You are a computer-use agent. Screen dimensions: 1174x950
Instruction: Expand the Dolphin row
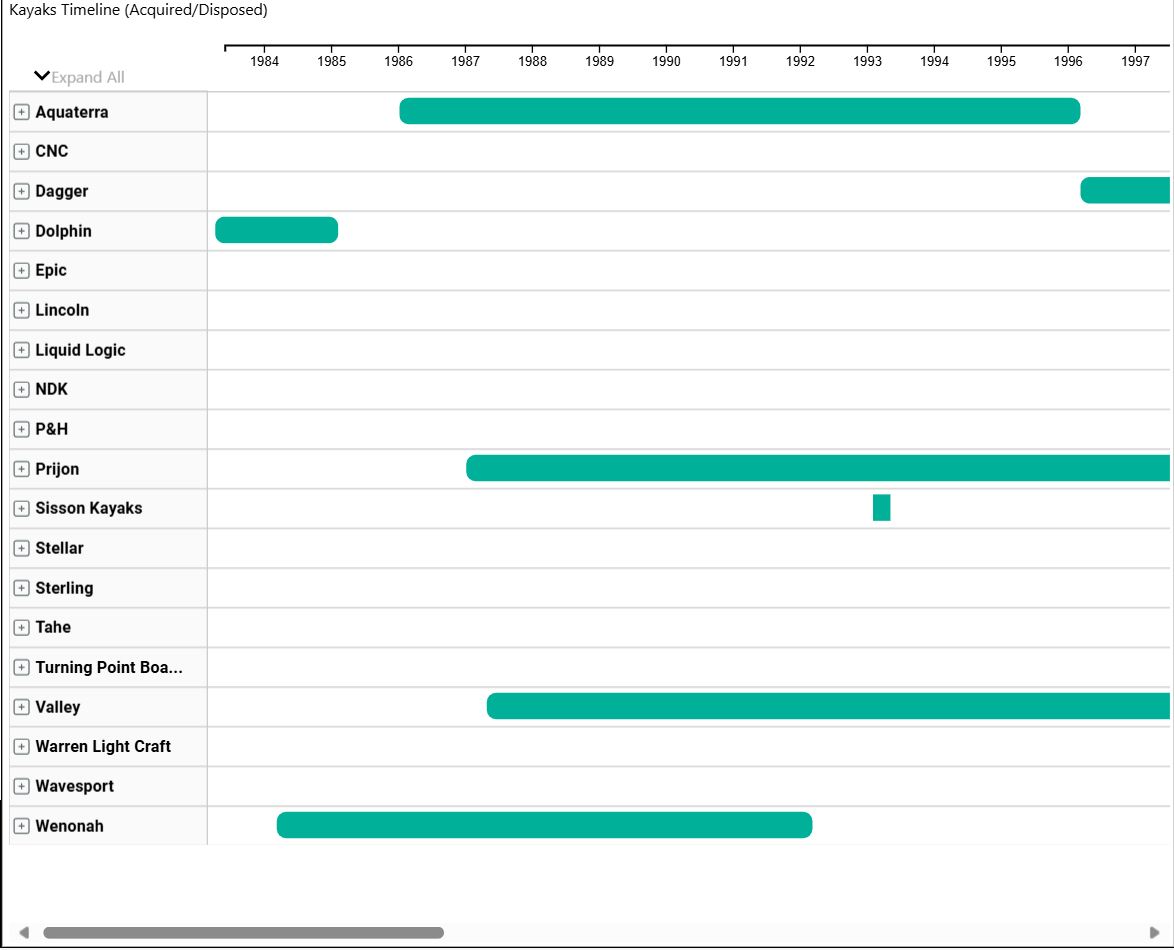(22, 231)
